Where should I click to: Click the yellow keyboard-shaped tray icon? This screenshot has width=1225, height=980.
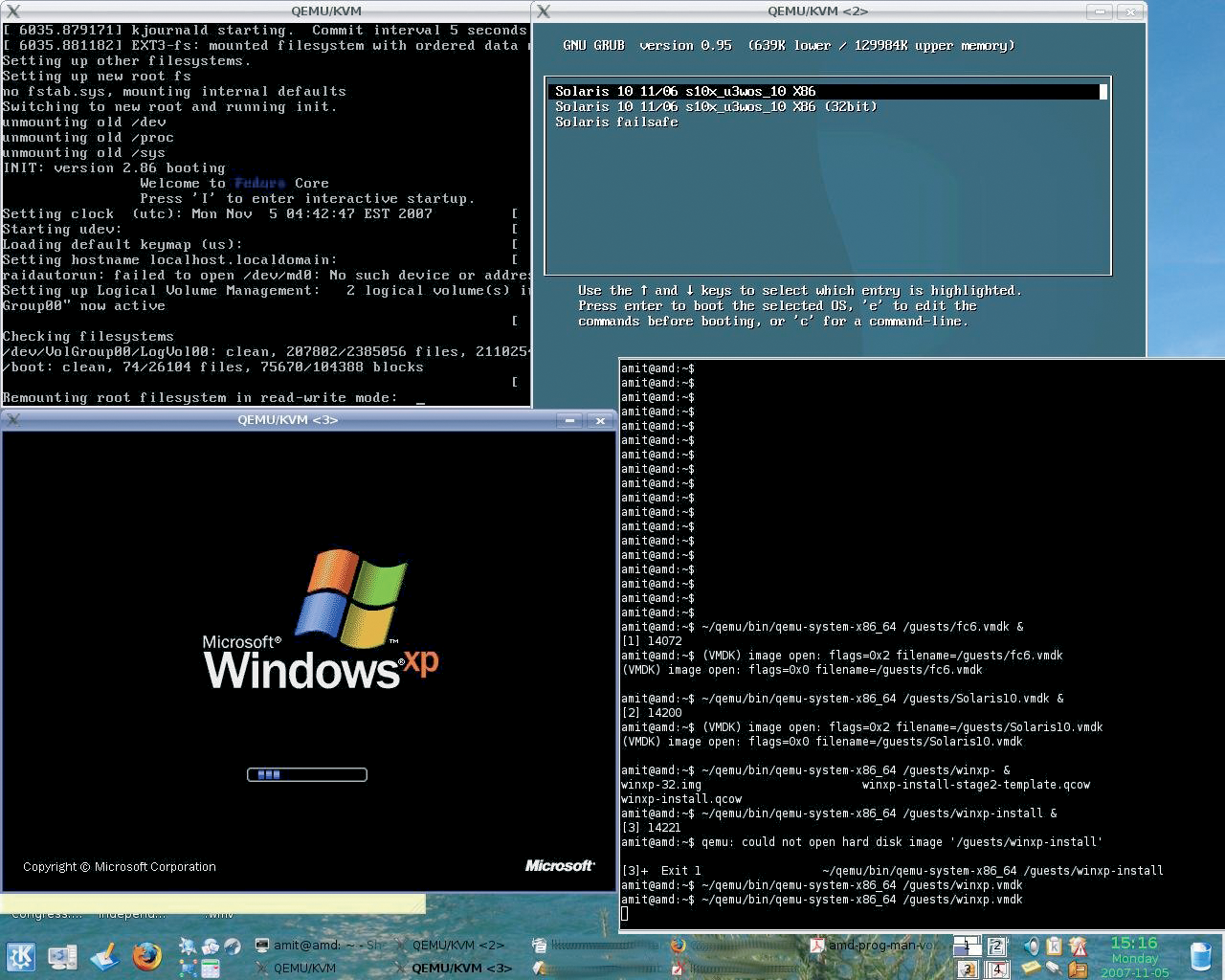point(1031,969)
